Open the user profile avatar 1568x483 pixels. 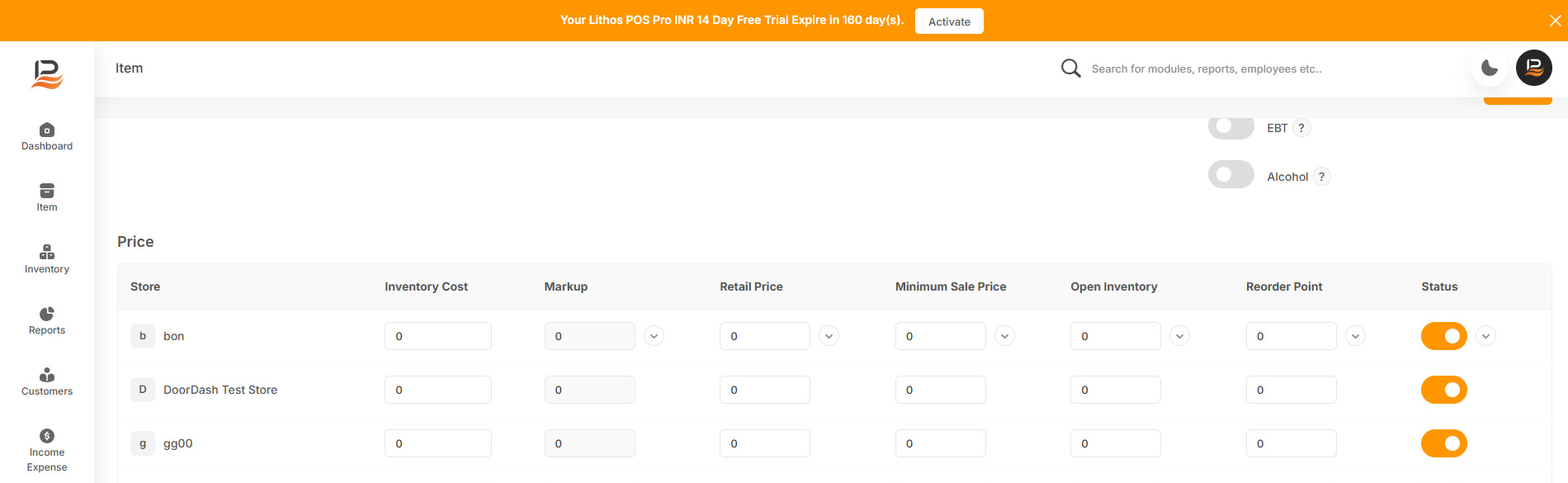[x=1534, y=68]
